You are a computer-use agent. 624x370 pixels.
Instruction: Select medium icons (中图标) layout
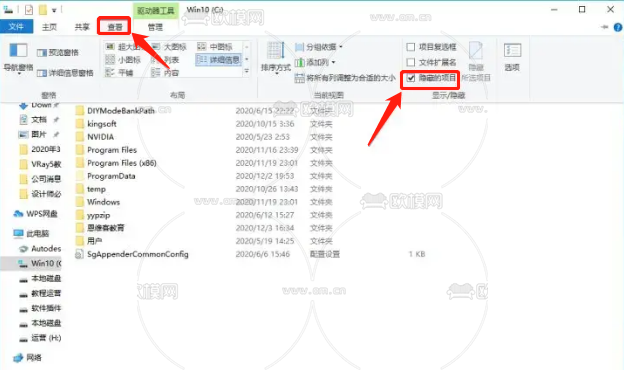[x=215, y=47]
